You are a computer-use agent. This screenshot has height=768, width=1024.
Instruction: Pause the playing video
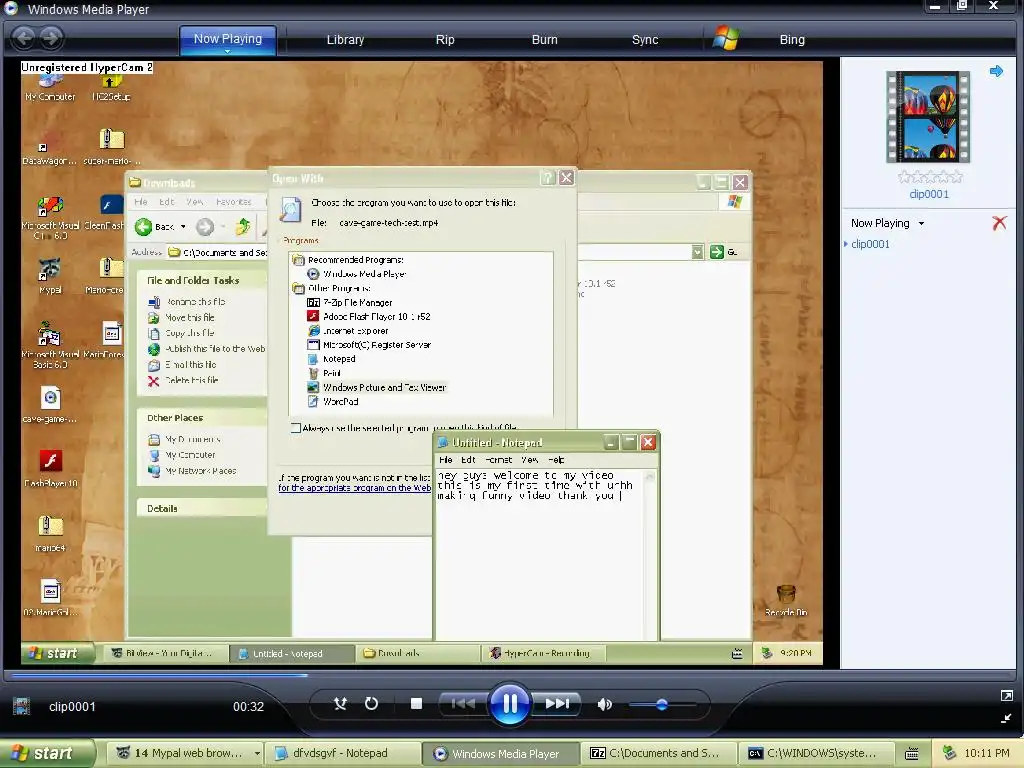click(509, 703)
